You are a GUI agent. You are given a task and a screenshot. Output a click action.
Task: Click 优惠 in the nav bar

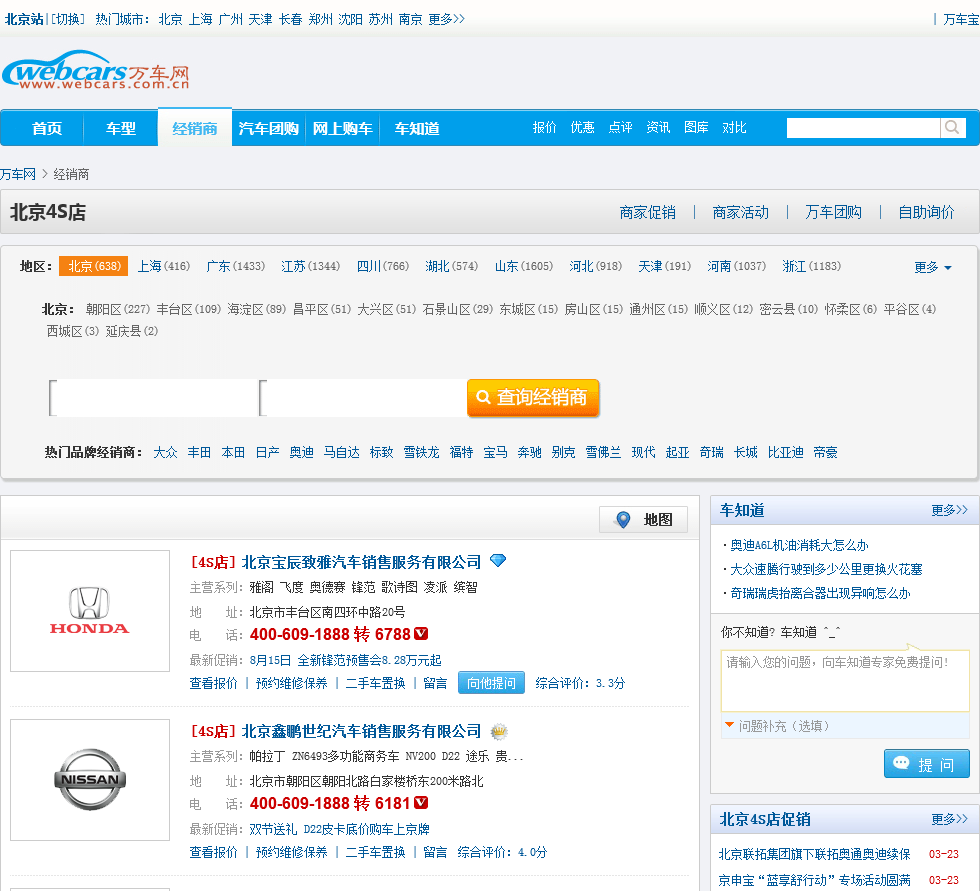(582, 127)
